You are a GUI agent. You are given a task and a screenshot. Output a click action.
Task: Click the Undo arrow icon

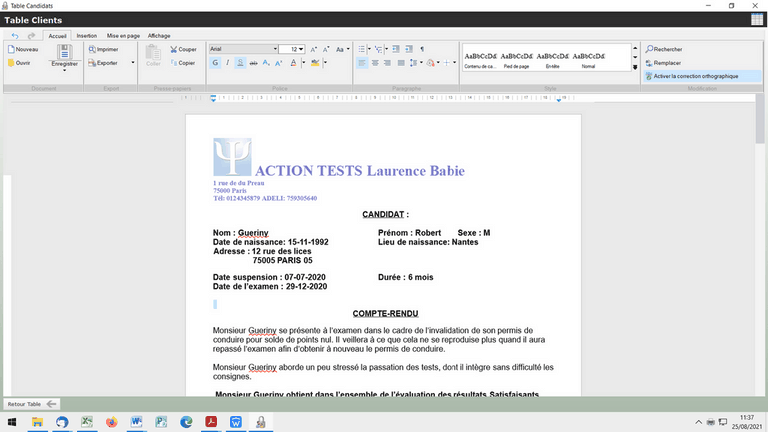pyautogui.click(x=15, y=36)
